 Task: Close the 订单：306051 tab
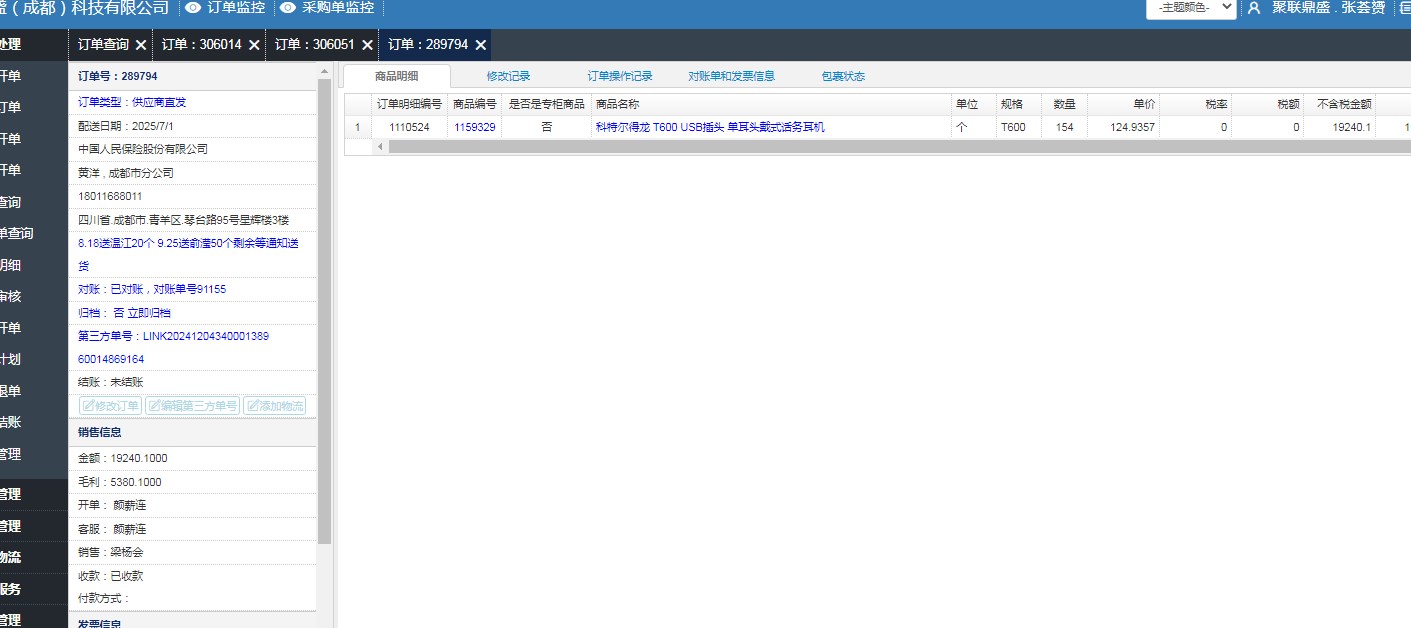click(367, 45)
